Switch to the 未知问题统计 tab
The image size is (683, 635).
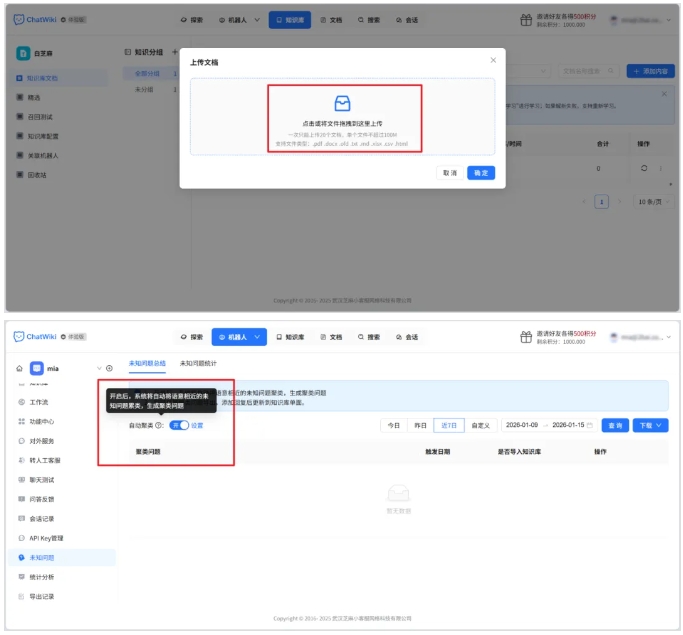pos(198,363)
